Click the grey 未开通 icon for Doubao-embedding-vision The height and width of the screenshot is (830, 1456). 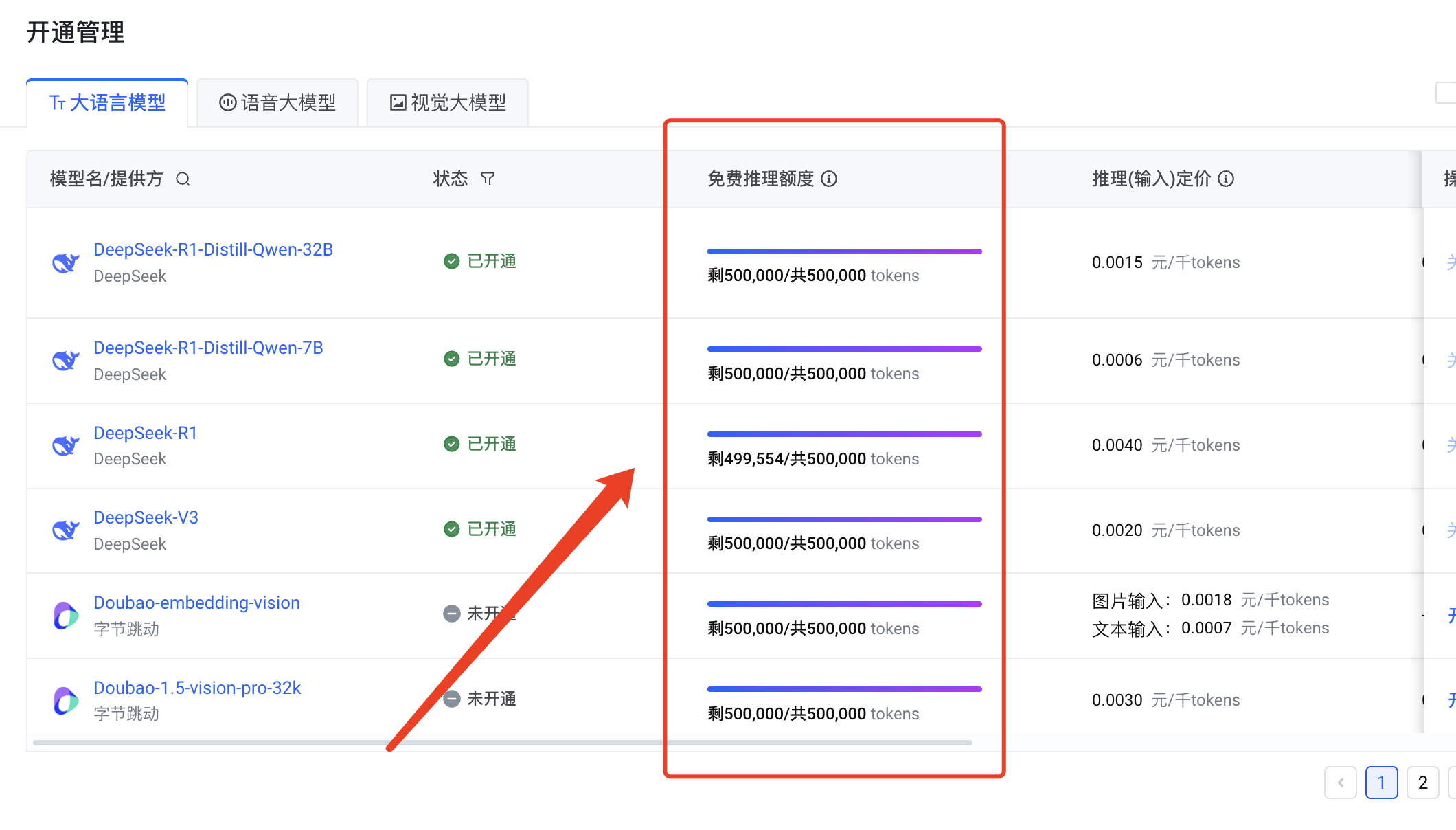pos(451,614)
